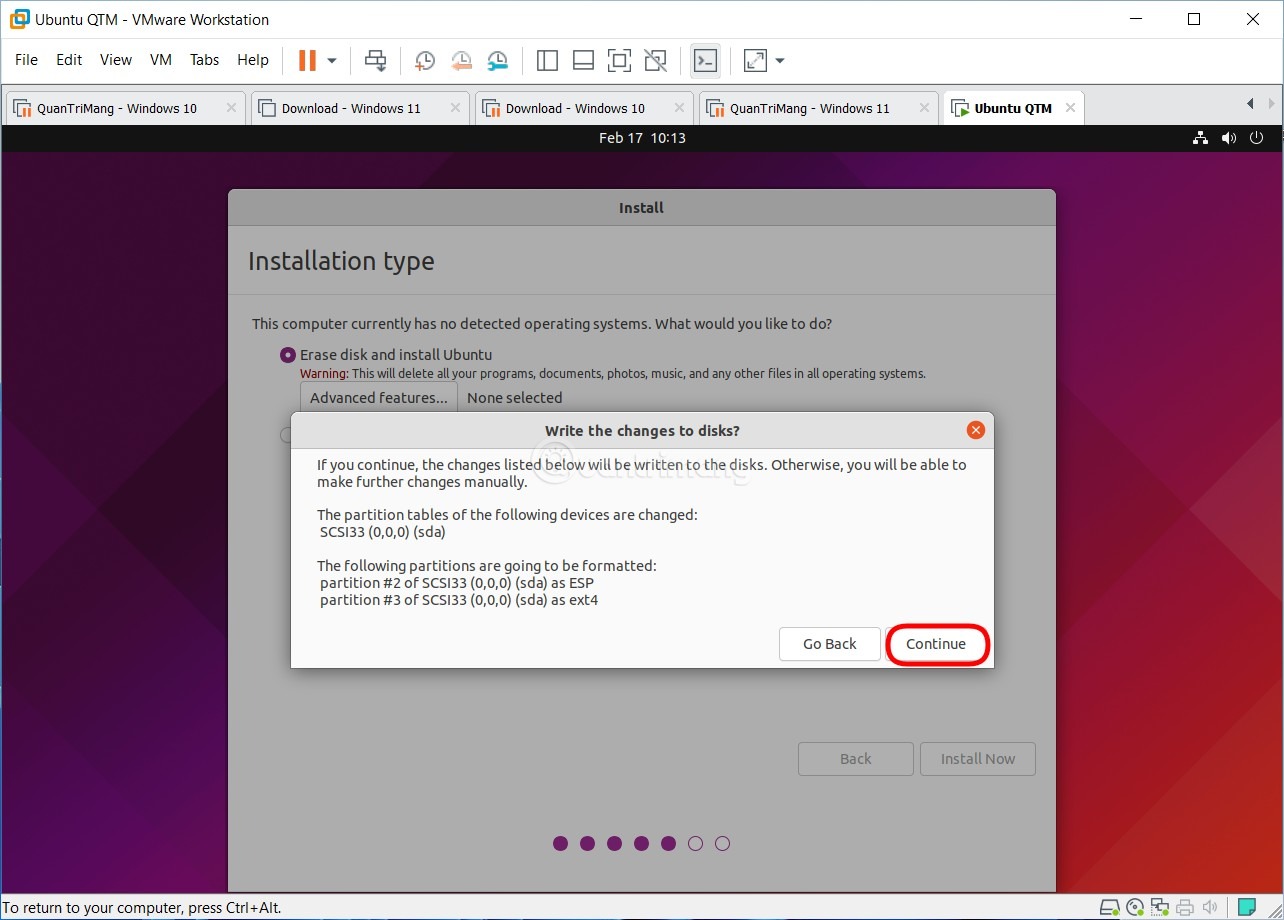Click the Back button in installer

point(856,759)
